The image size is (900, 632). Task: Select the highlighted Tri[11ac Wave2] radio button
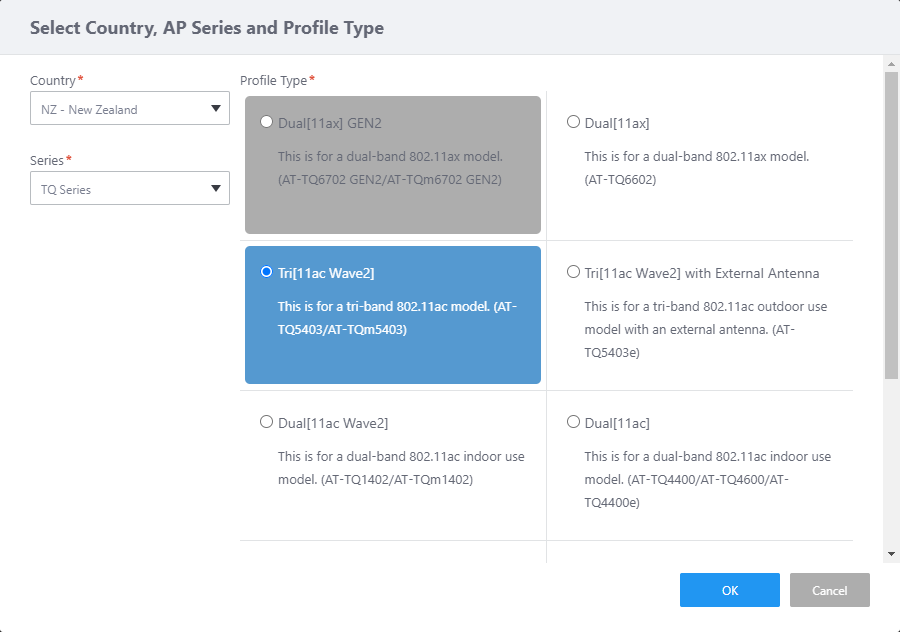[266, 272]
